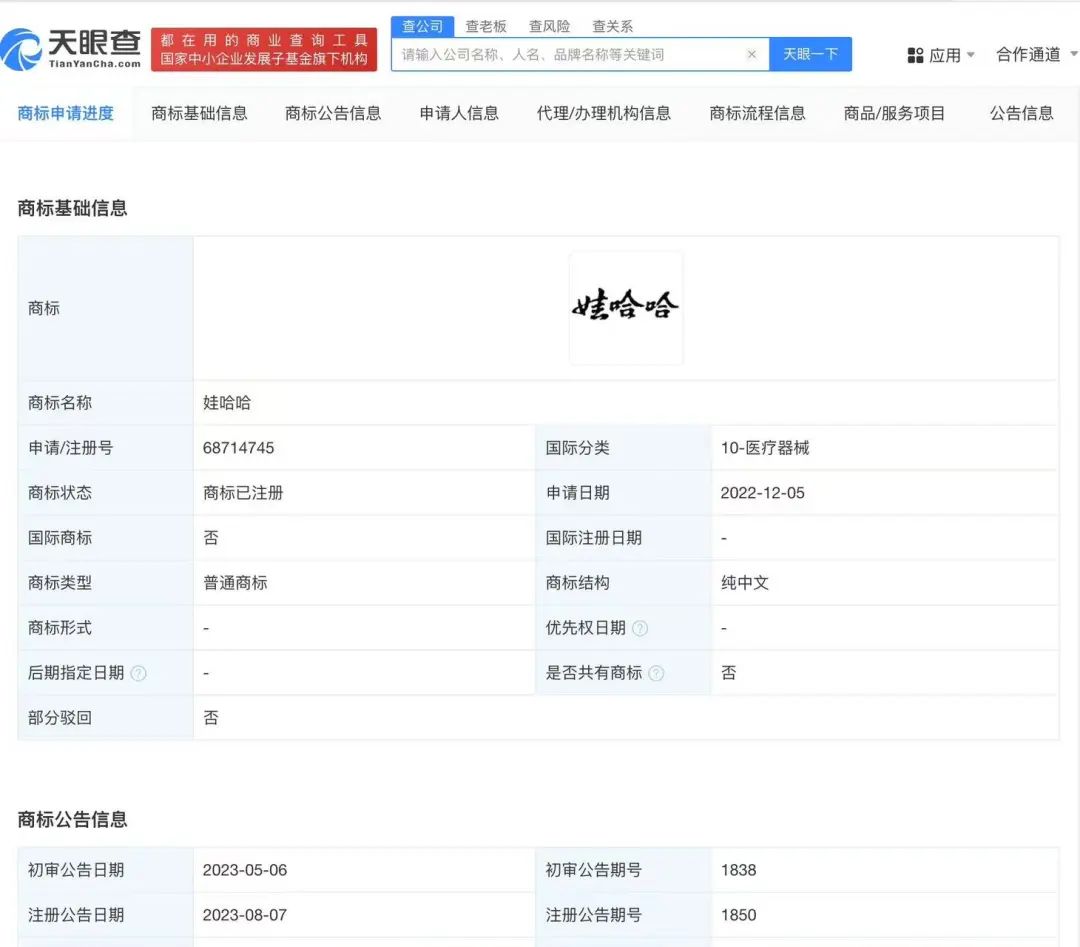Click the 娃哈哈 trademark name value
The width and height of the screenshot is (1080, 947).
coord(227,403)
